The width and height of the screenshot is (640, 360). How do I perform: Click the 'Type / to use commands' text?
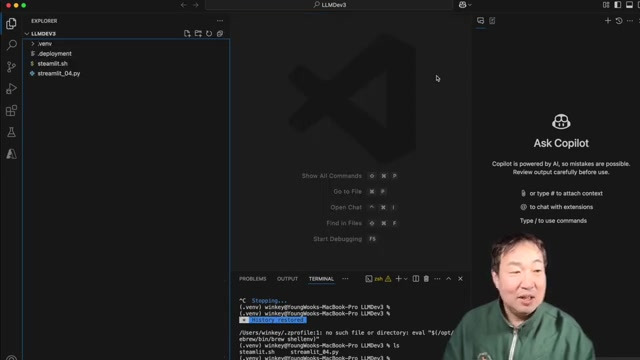[x=553, y=221]
